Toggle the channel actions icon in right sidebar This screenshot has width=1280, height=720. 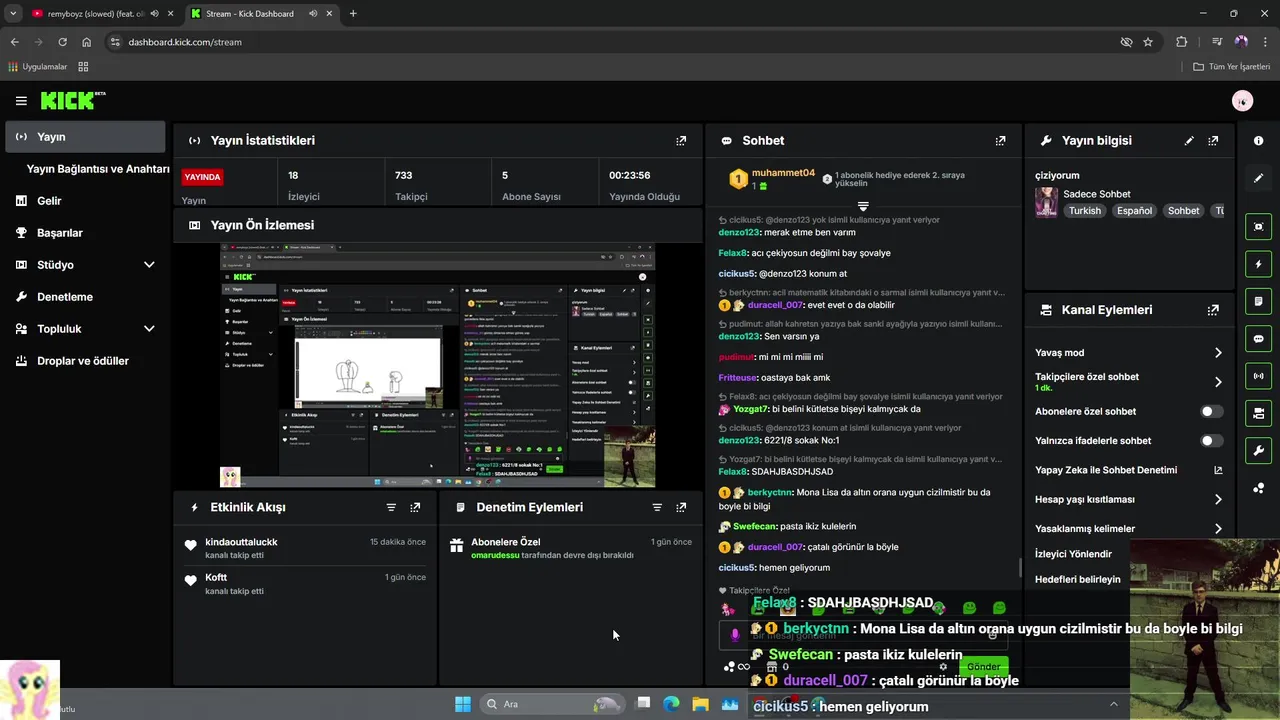[1259, 413]
